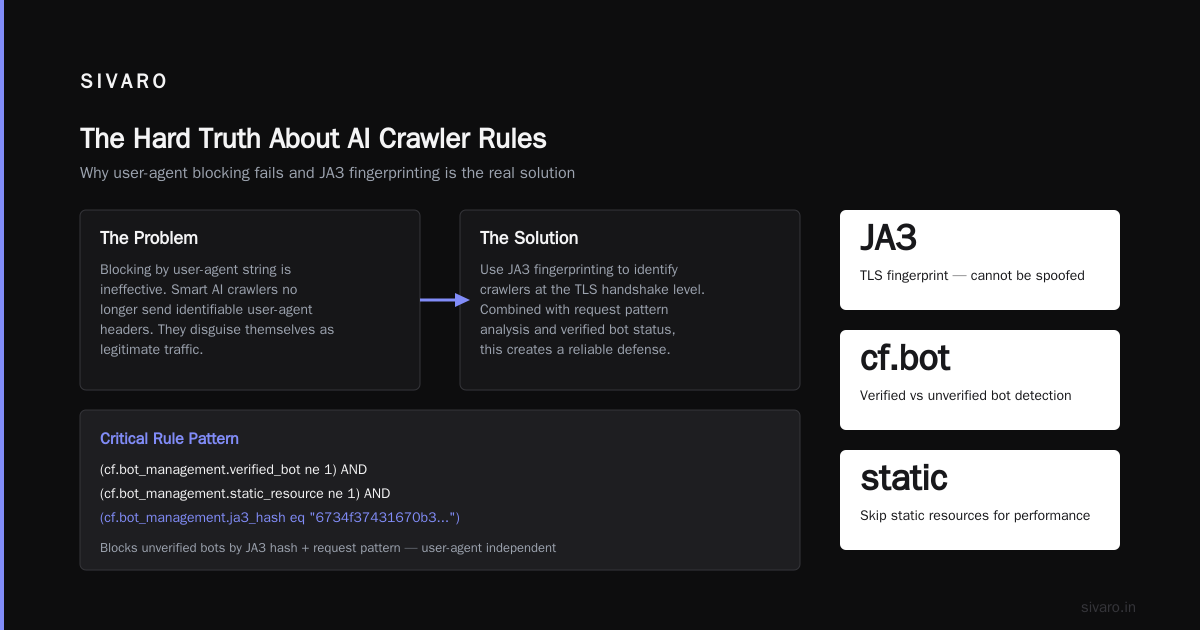The width and height of the screenshot is (1200, 630).
Task: Click TLS fingerprint cannot be spoofed text
Action: [x=972, y=275]
